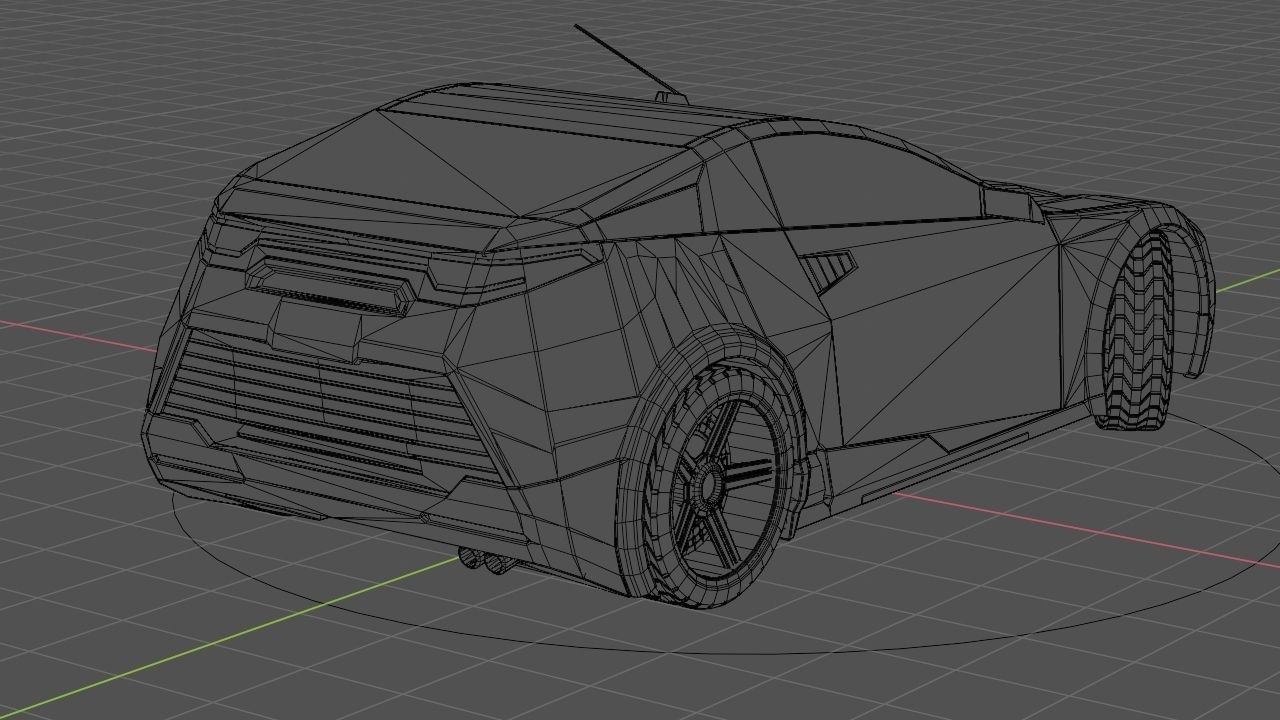Viewport: 1280px width, 720px height.
Task: Click the exhaust pipes under the rear bumper
Action: pyautogui.click(x=487, y=562)
